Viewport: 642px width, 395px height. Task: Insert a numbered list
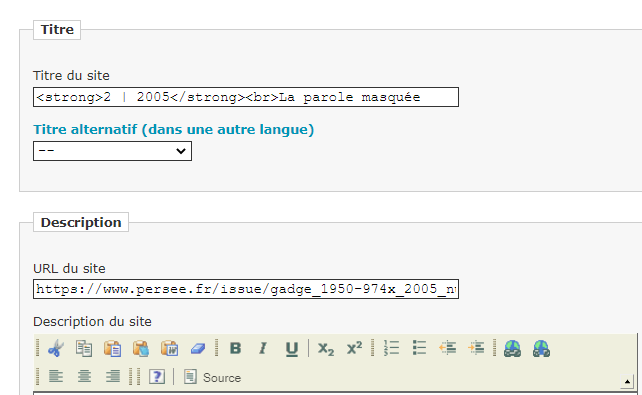click(x=391, y=348)
